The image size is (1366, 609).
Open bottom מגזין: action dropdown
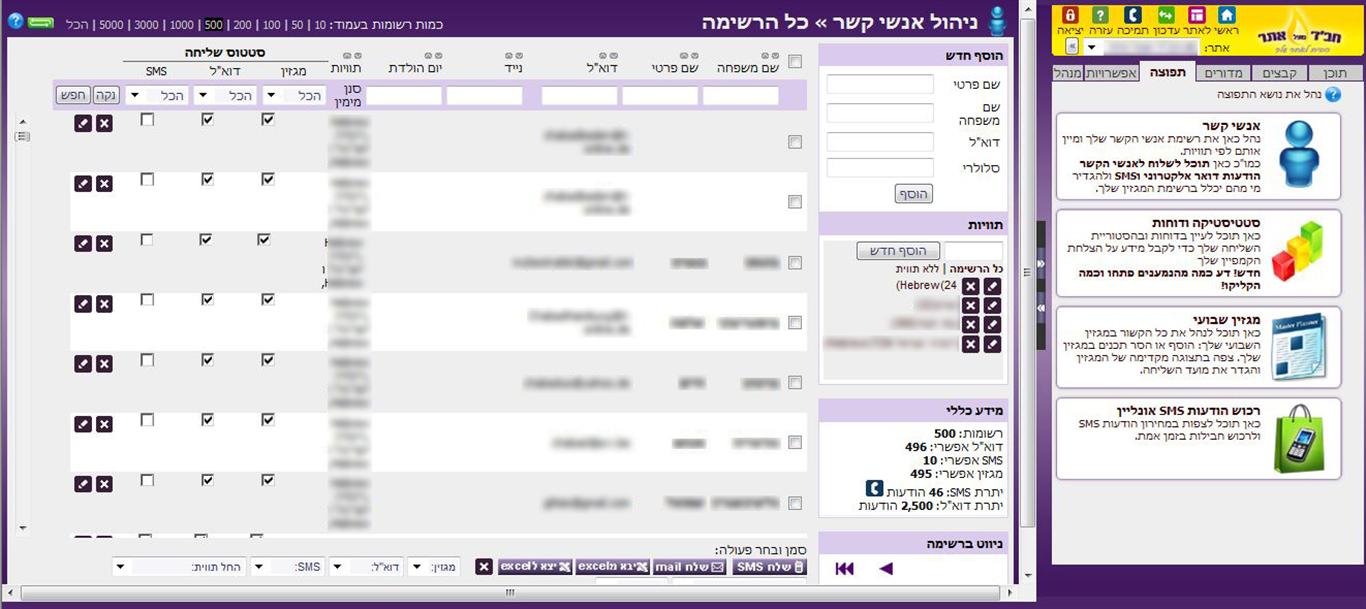point(435,567)
